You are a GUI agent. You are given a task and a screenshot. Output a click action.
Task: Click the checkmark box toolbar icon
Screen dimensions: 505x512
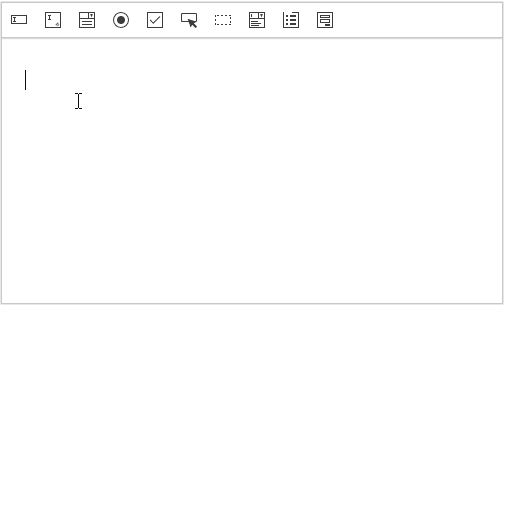(x=155, y=20)
